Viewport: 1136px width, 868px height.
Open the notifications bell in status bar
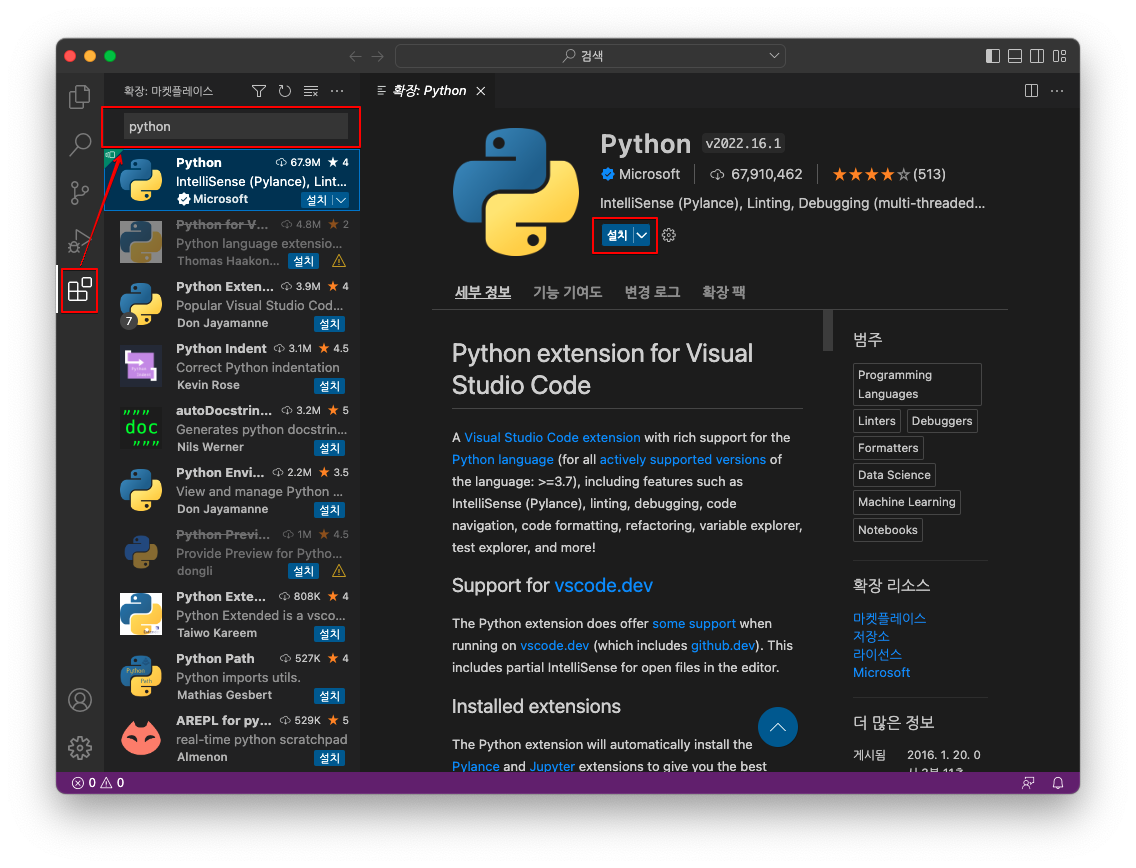click(1058, 783)
